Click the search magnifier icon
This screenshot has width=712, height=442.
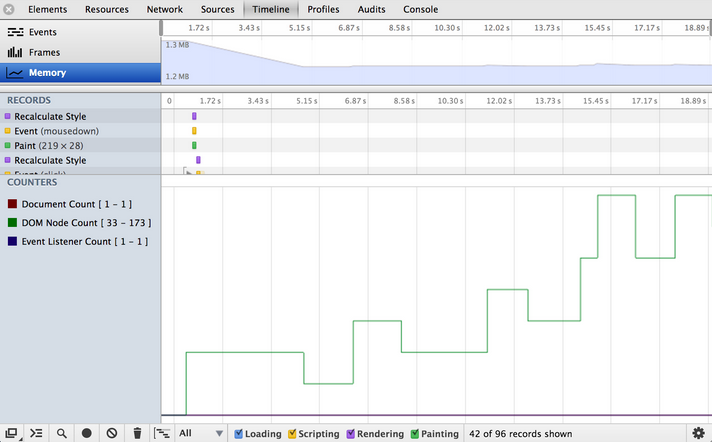[x=62, y=433]
